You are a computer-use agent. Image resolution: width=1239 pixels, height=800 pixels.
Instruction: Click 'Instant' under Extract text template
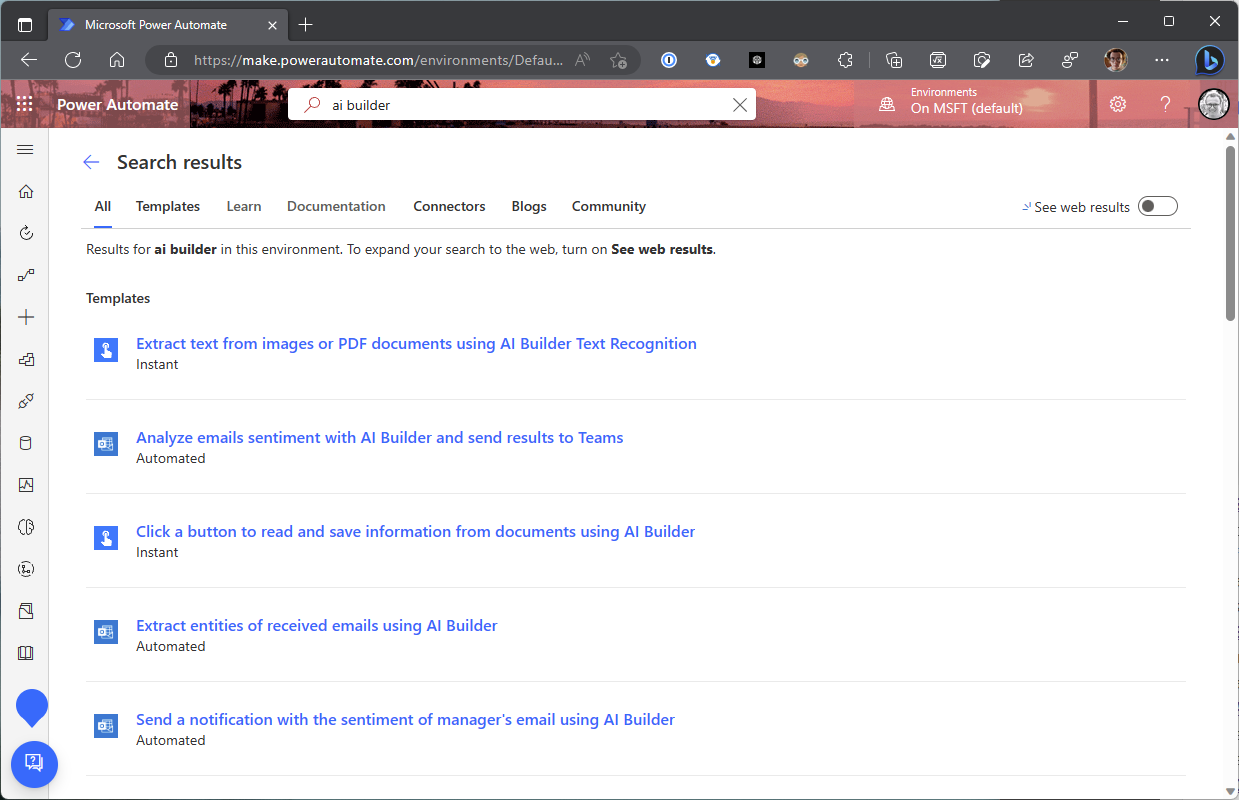point(157,364)
